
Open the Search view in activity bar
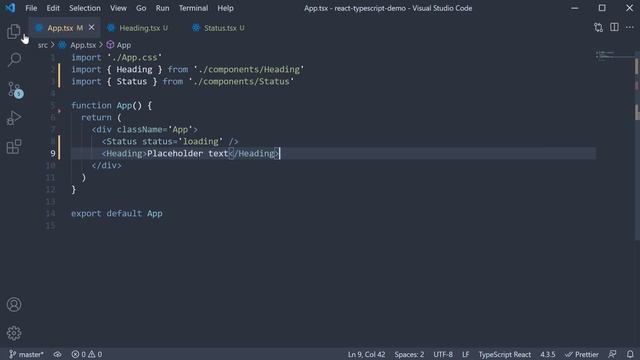click(x=14, y=60)
